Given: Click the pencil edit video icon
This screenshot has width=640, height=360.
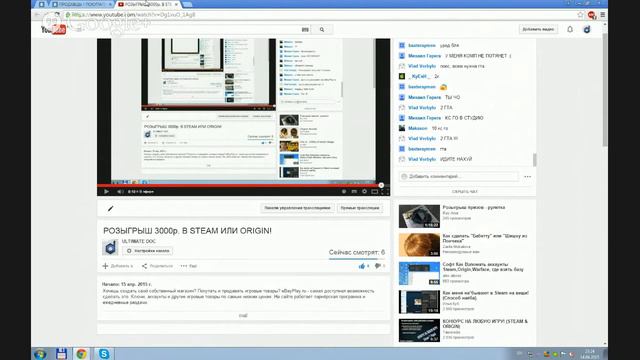Looking at the screenshot, I should (x=110, y=209).
